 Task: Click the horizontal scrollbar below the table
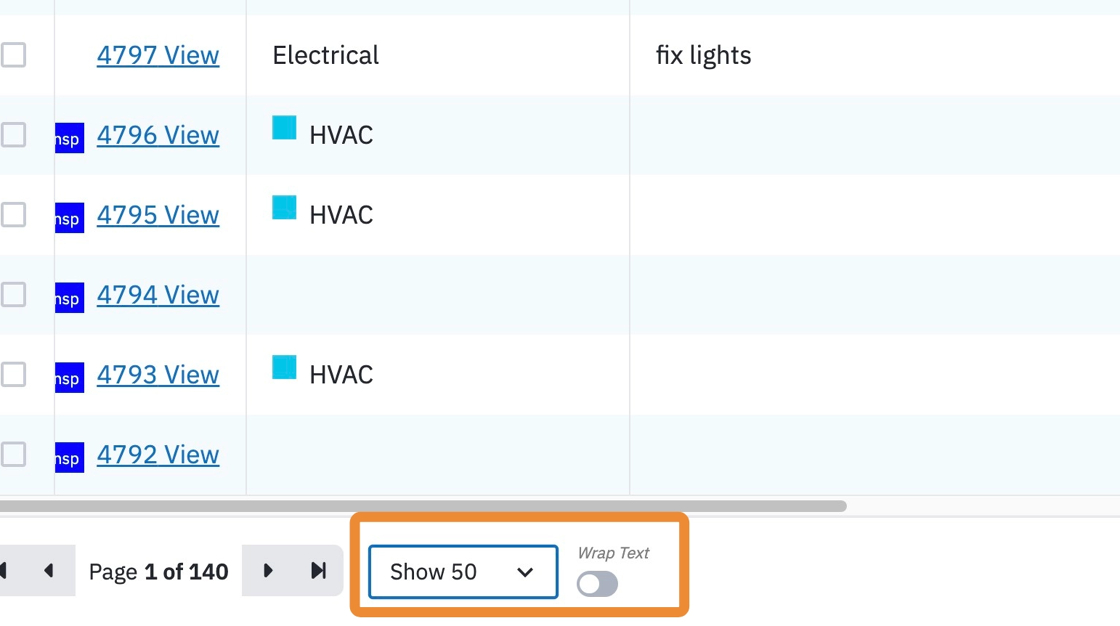click(423, 506)
